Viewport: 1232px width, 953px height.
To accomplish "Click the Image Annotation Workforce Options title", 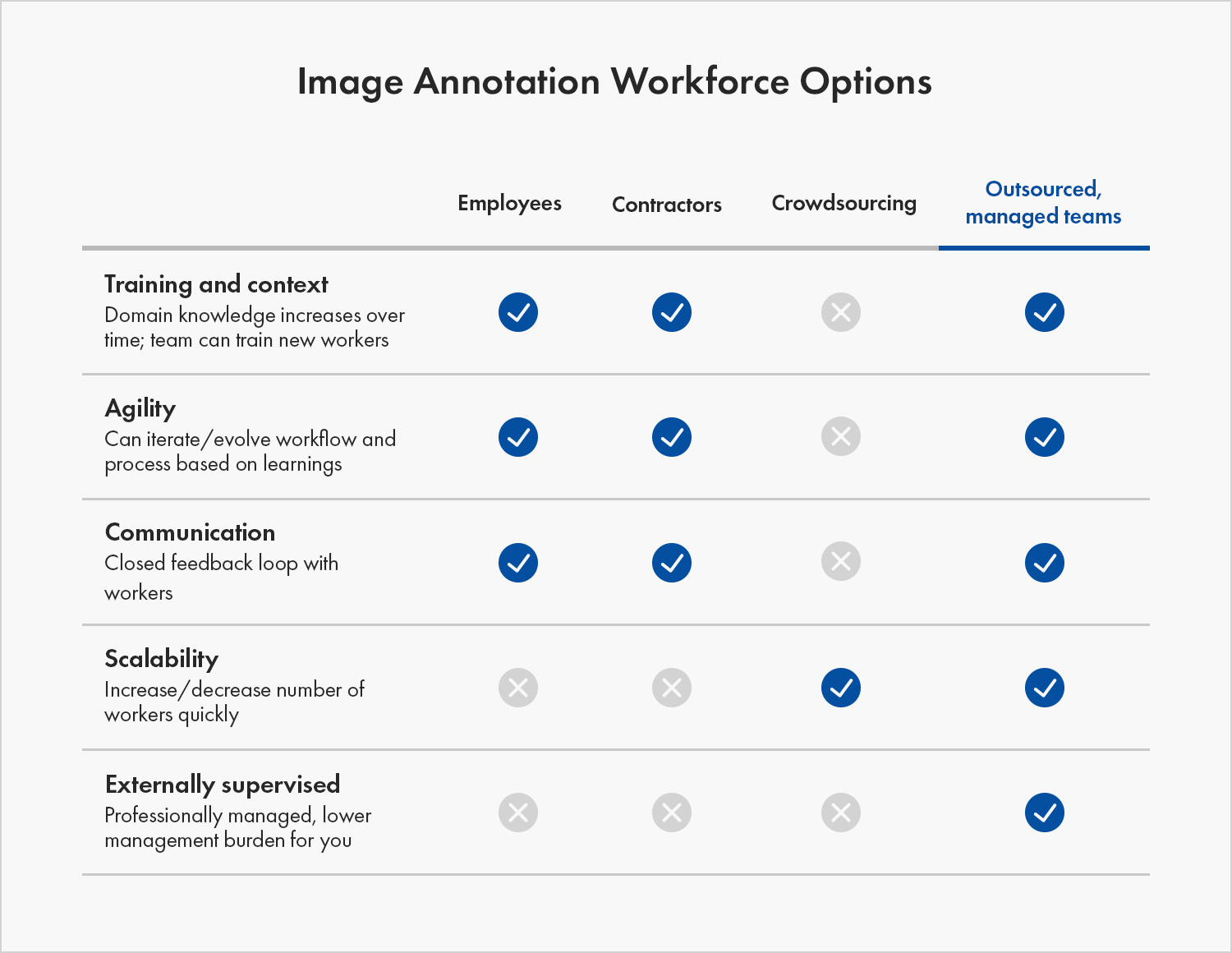I will coord(614,81).
